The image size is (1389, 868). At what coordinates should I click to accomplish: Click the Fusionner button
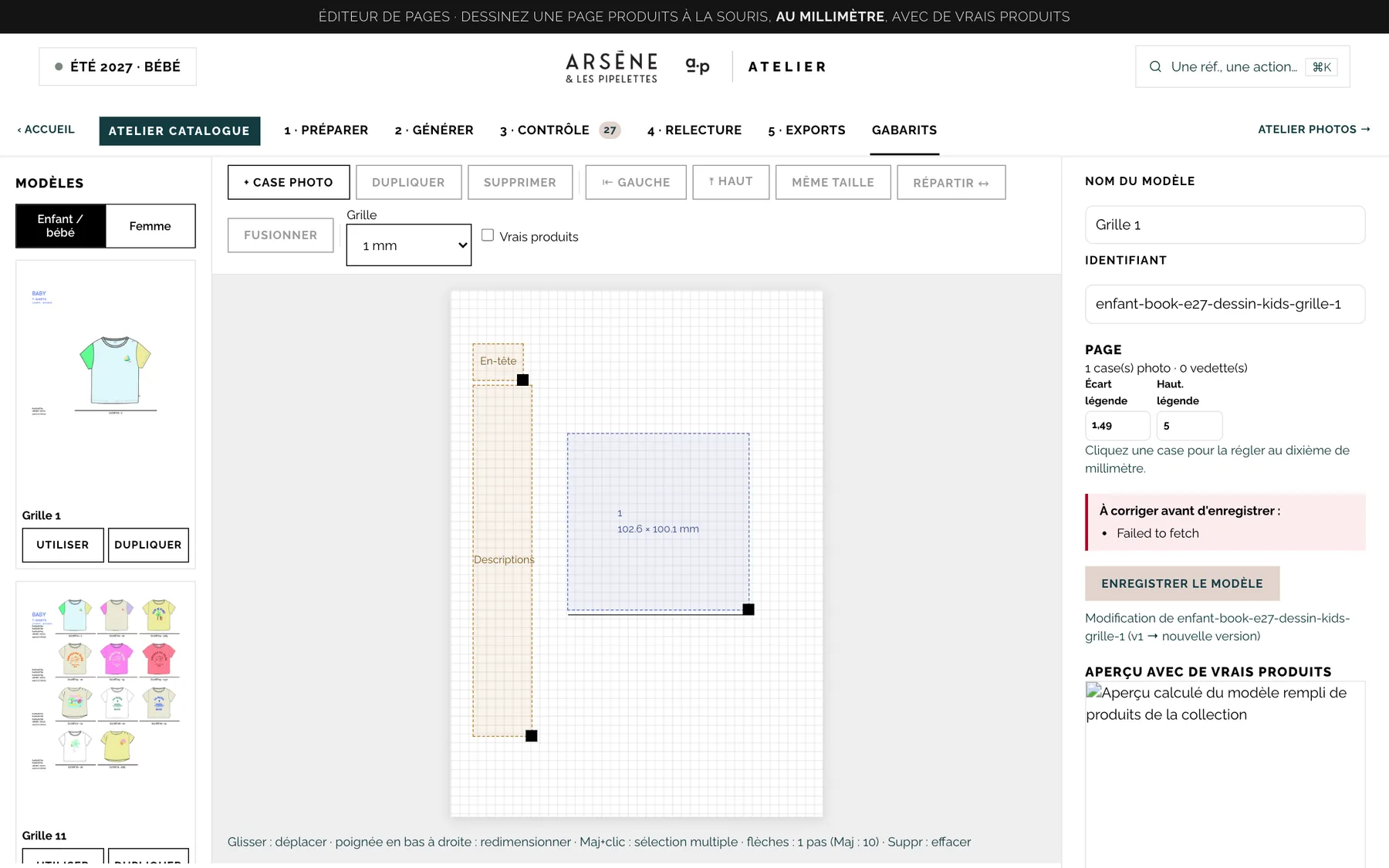point(281,235)
